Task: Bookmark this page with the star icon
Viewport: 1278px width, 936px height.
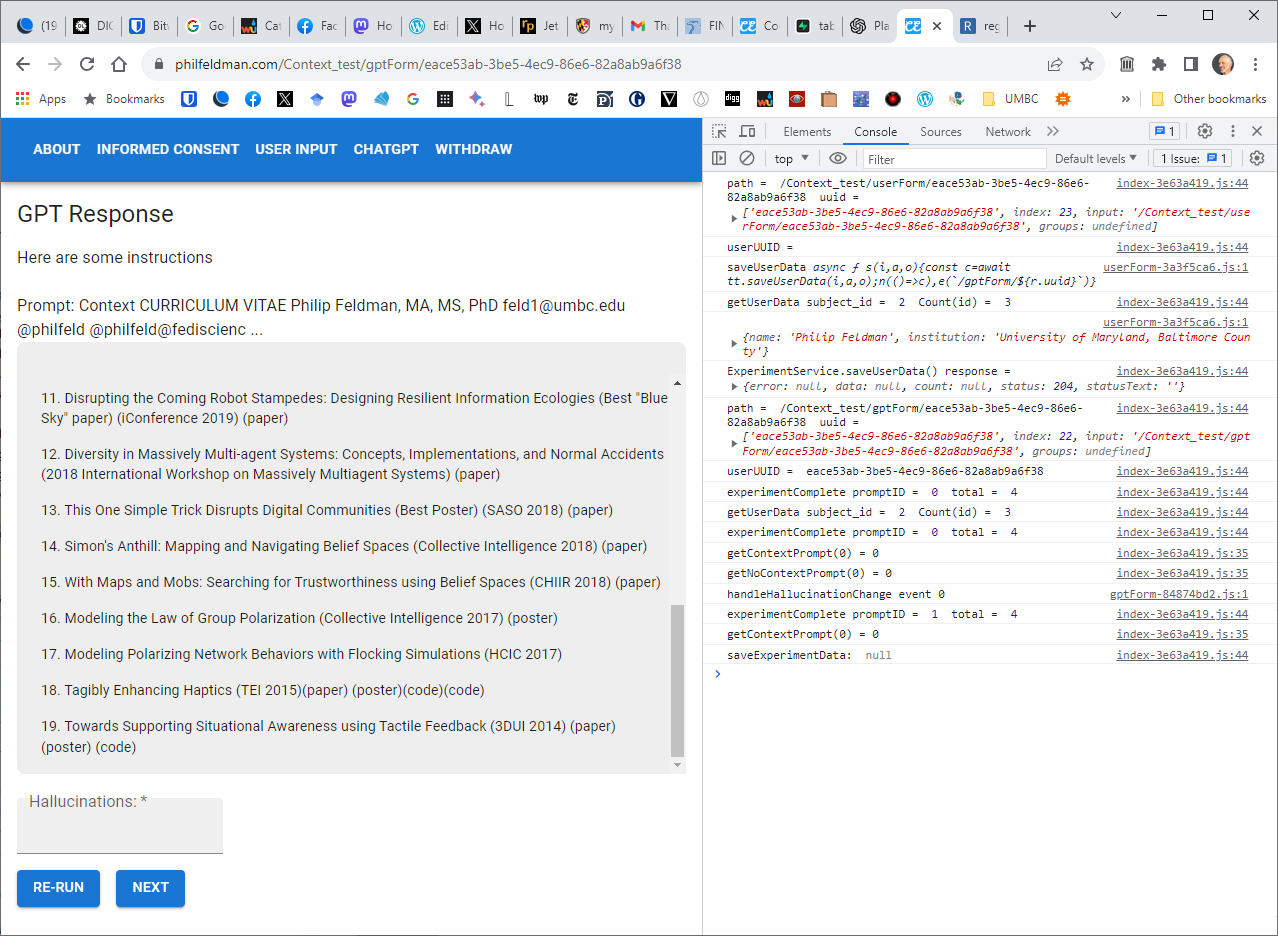Action: pos(1087,64)
